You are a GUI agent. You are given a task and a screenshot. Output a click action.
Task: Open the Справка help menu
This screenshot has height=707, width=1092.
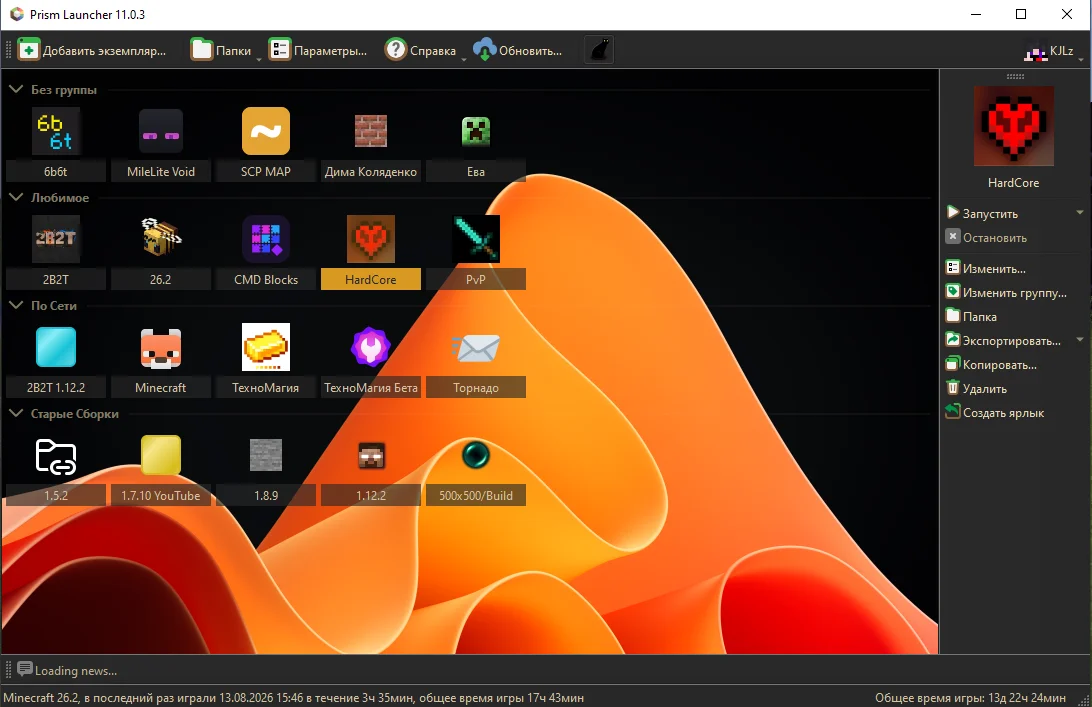tap(421, 50)
